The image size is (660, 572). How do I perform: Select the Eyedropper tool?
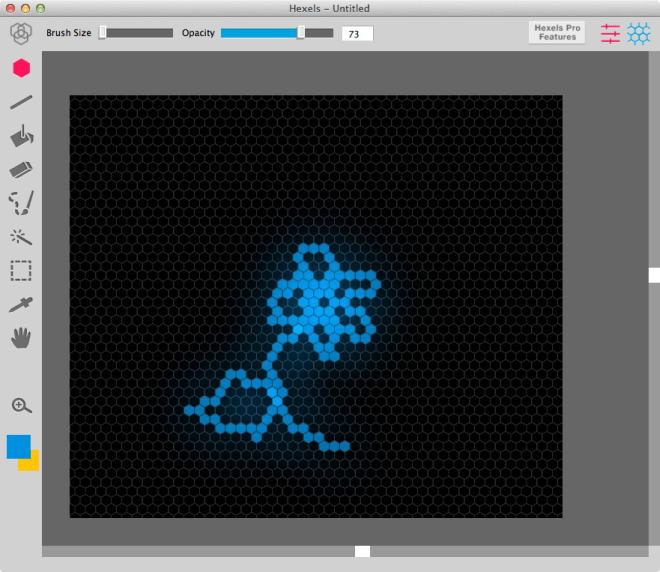[x=21, y=305]
